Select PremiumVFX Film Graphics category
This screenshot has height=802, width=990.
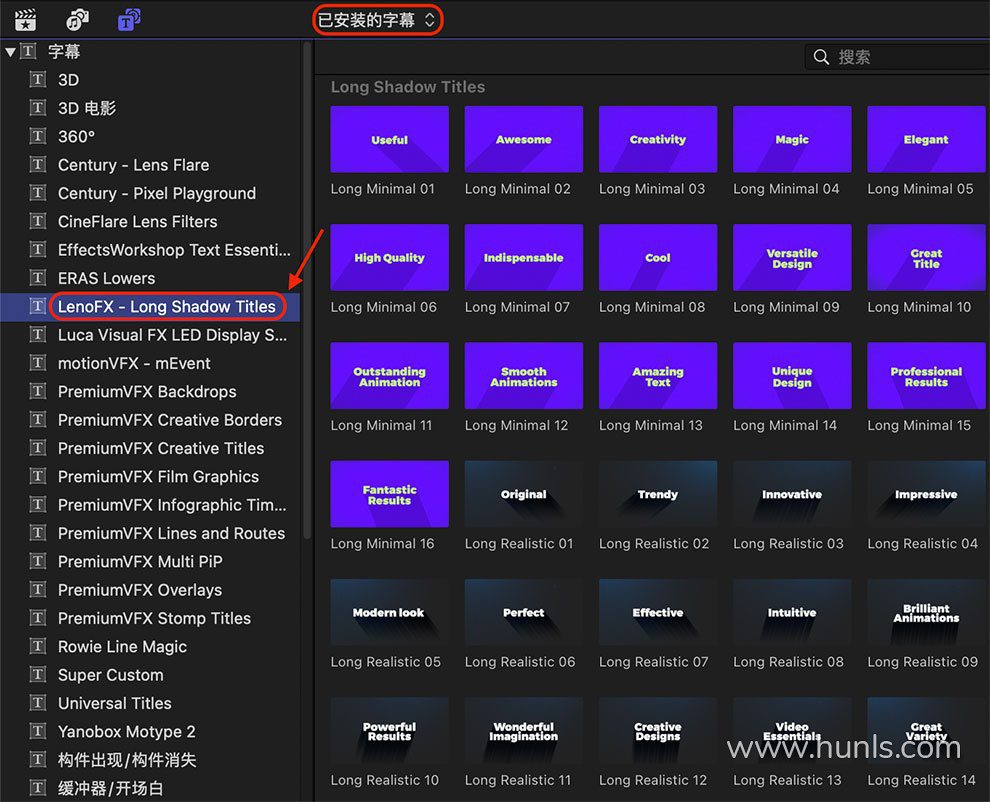(150, 477)
